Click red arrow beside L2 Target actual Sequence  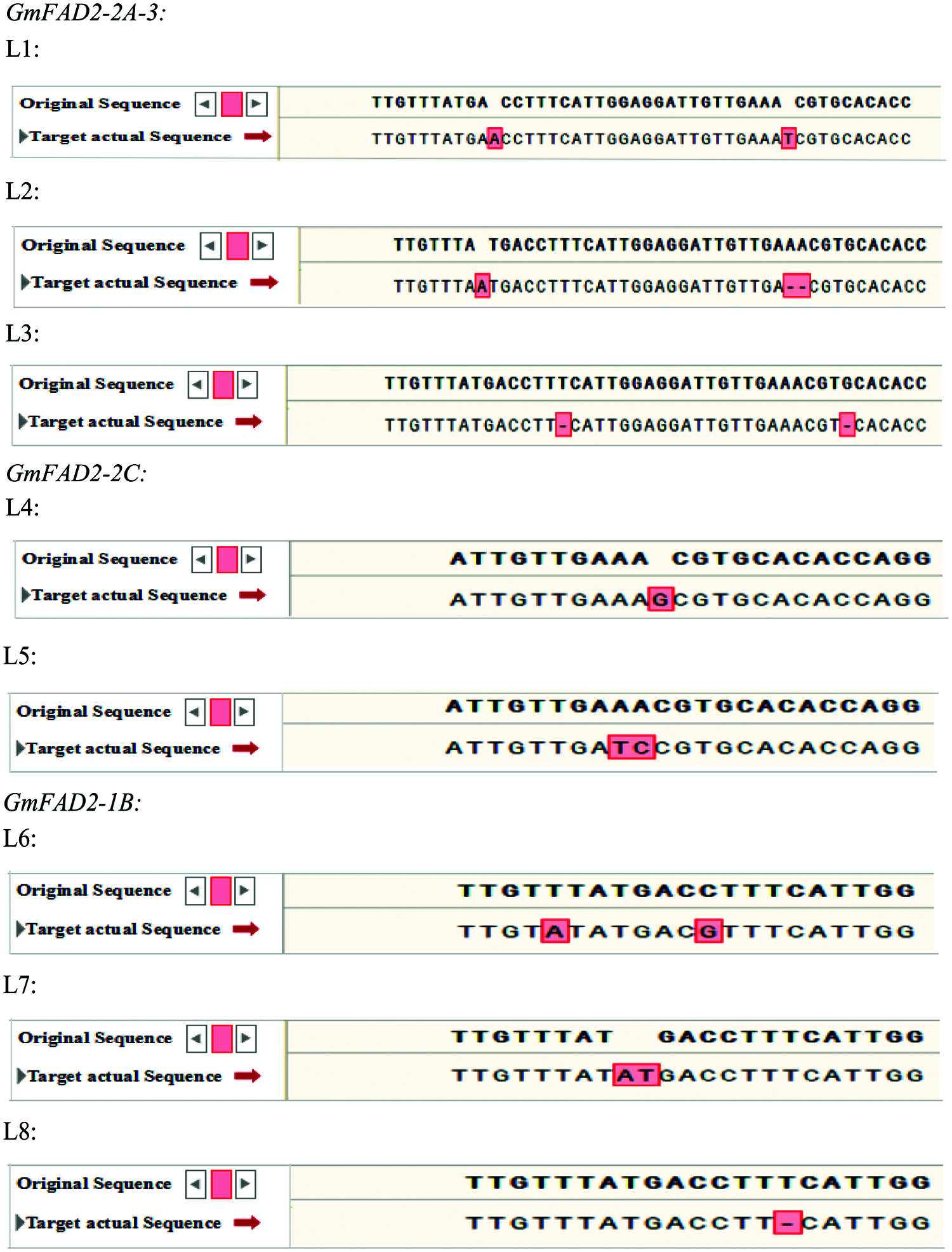coord(264,282)
